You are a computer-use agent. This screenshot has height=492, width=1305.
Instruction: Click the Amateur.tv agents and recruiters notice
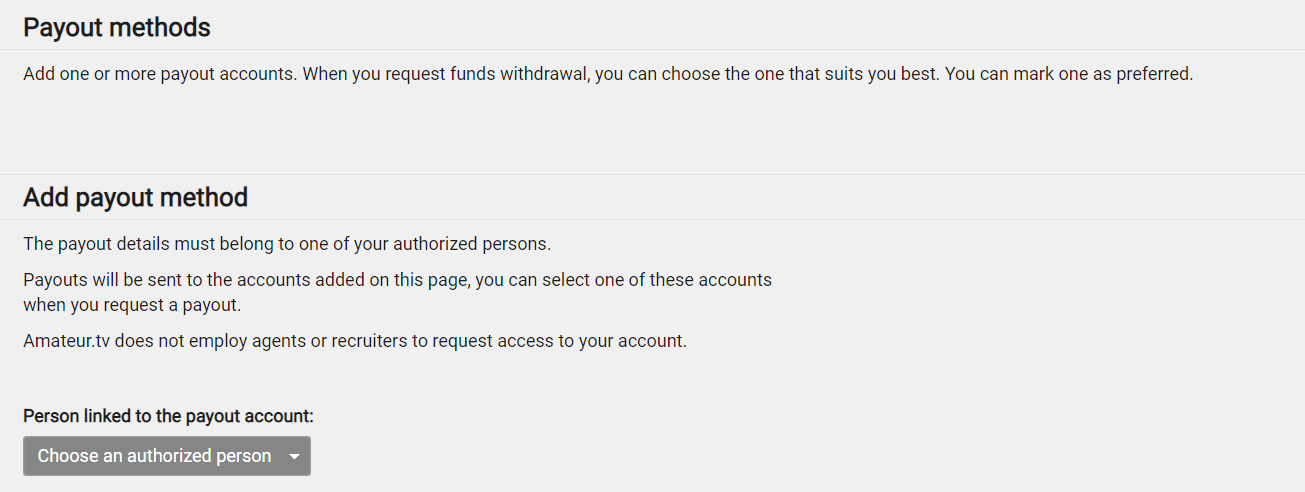tap(355, 341)
